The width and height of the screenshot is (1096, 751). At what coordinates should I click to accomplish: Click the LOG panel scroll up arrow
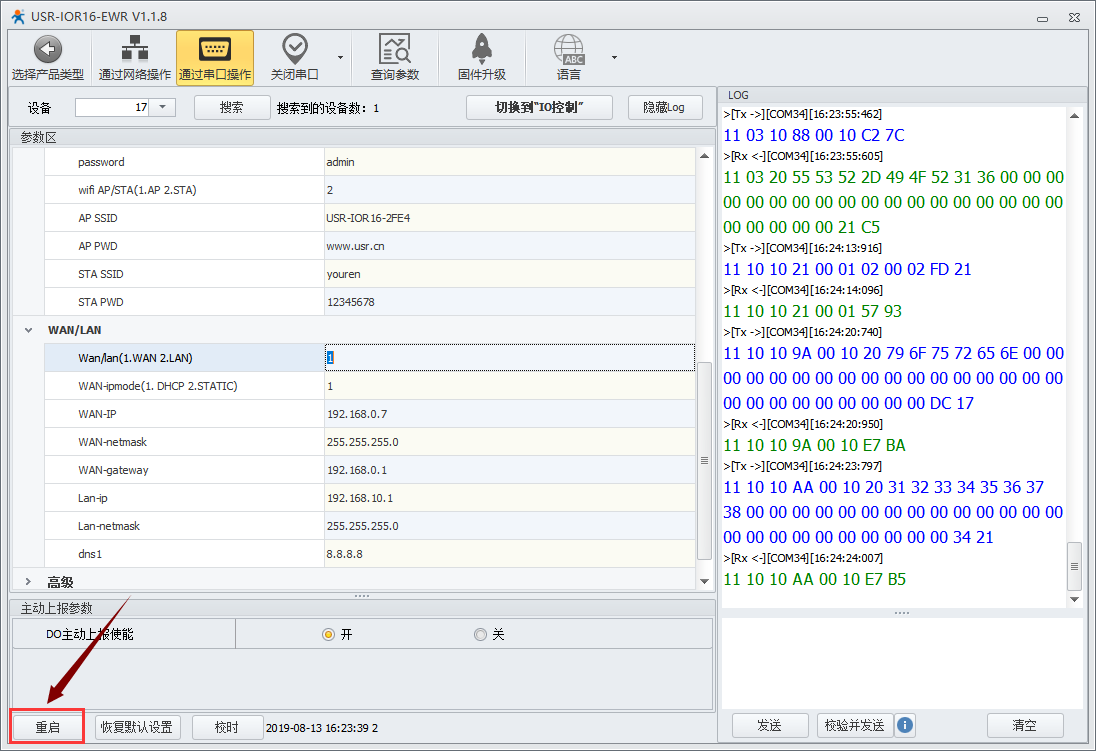(1074, 116)
